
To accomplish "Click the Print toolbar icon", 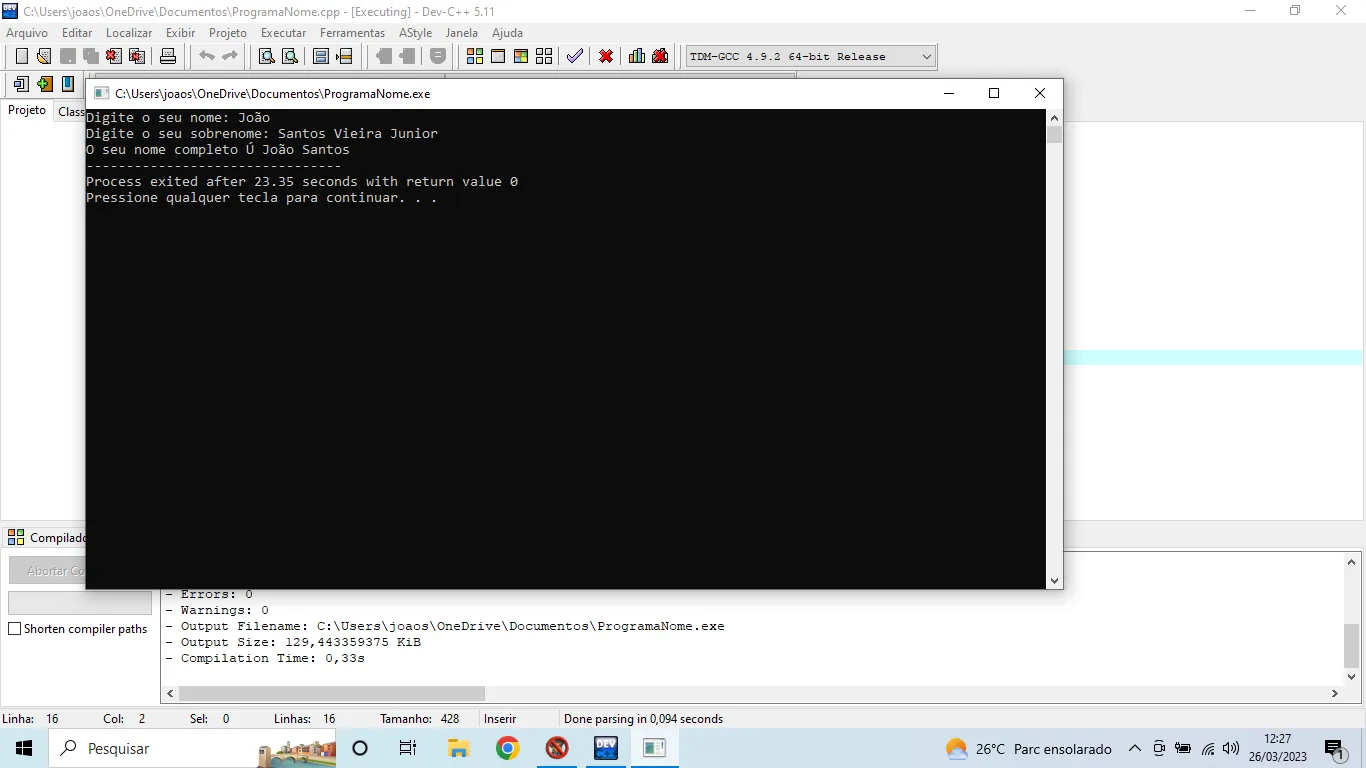I will (x=168, y=57).
